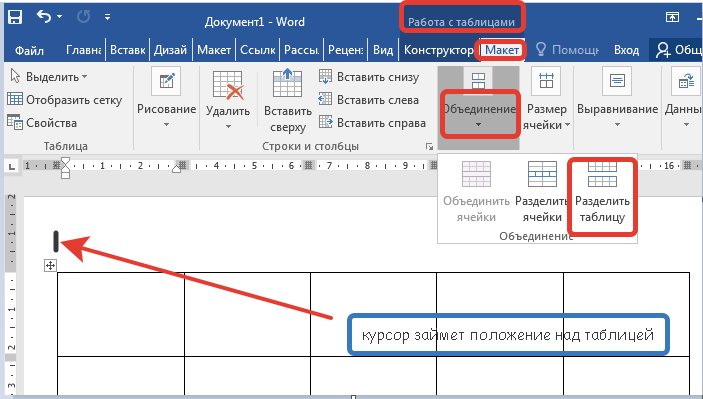Screen dimensions: 703x399
Task: Open the Данные dropdown
Action: [x=685, y=99]
